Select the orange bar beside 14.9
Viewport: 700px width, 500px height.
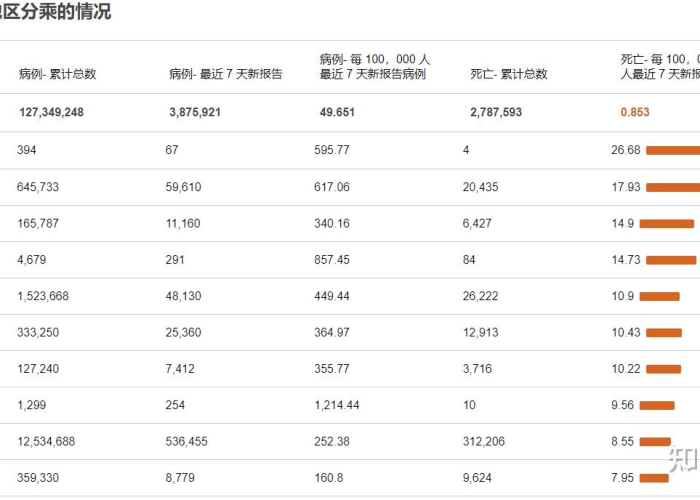[667, 224]
